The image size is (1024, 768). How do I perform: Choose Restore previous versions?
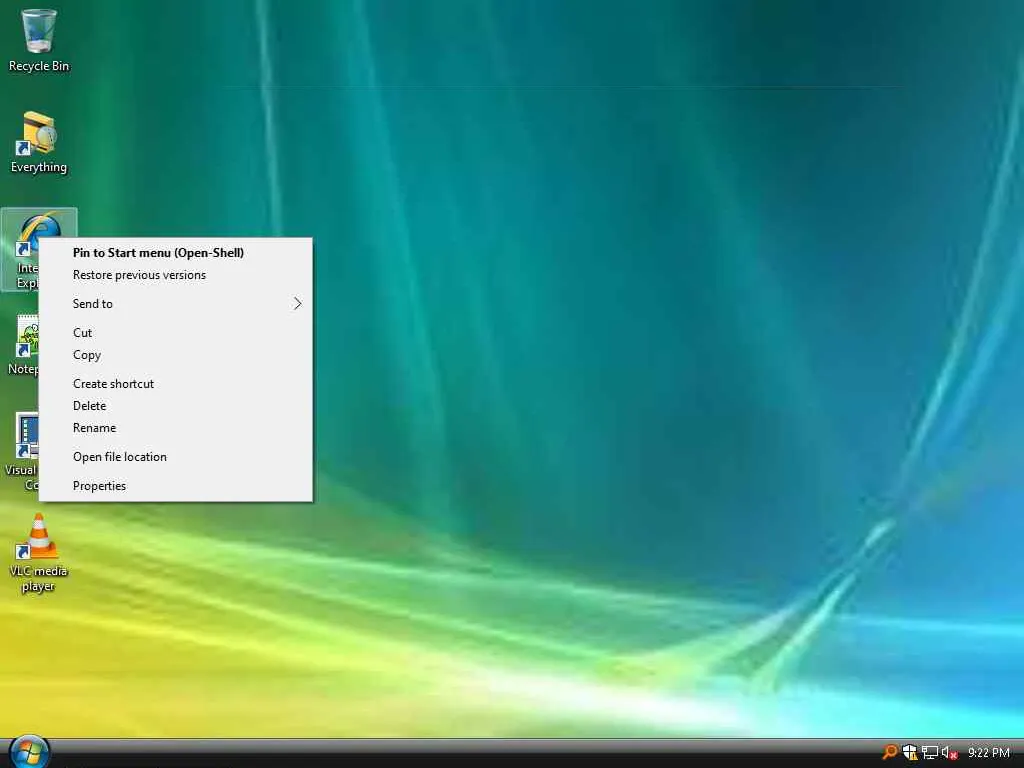pos(176,275)
